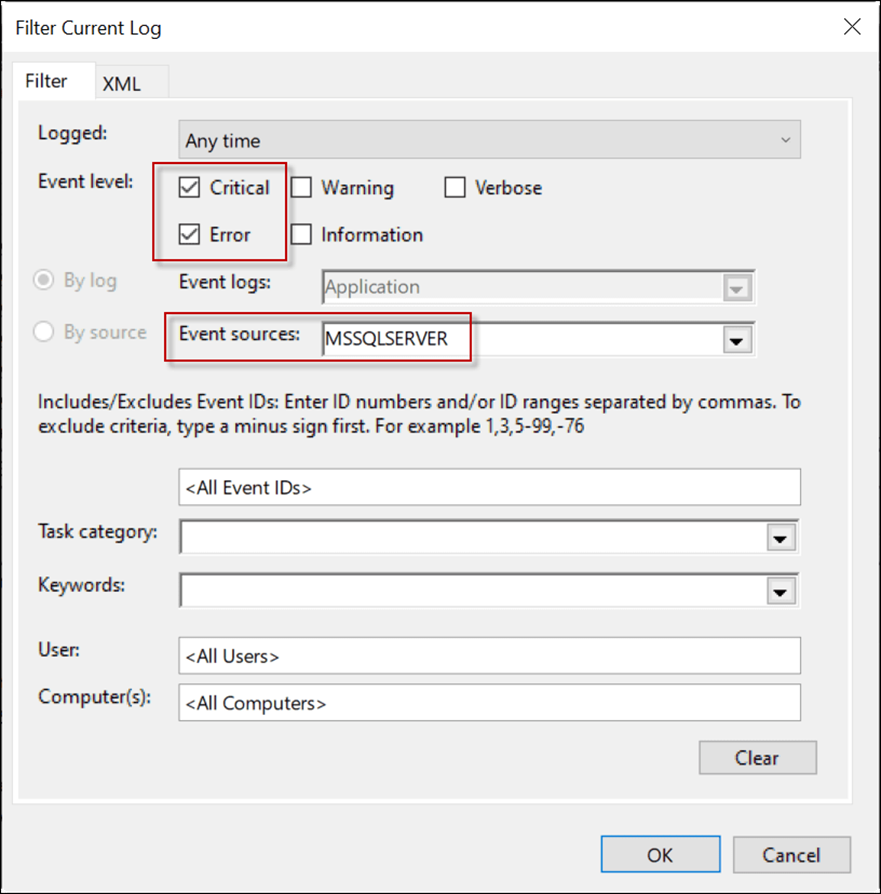Expand the Event sources dropdown arrow

point(737,340)
